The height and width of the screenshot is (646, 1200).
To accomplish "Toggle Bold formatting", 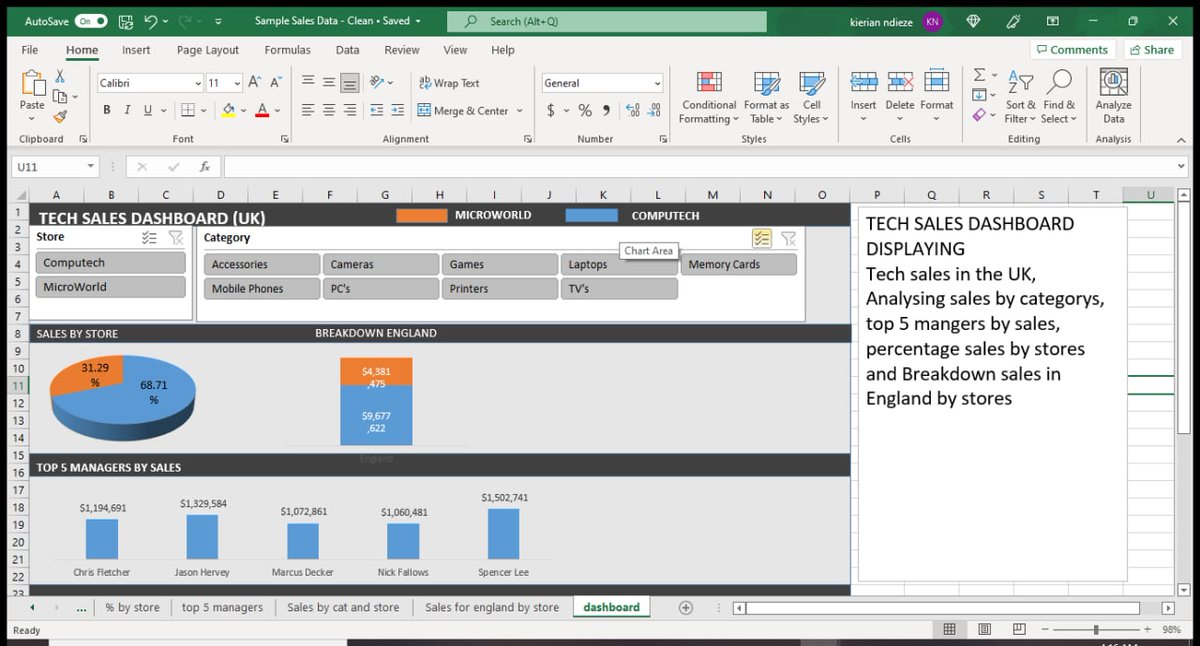I will pos(106,110).
